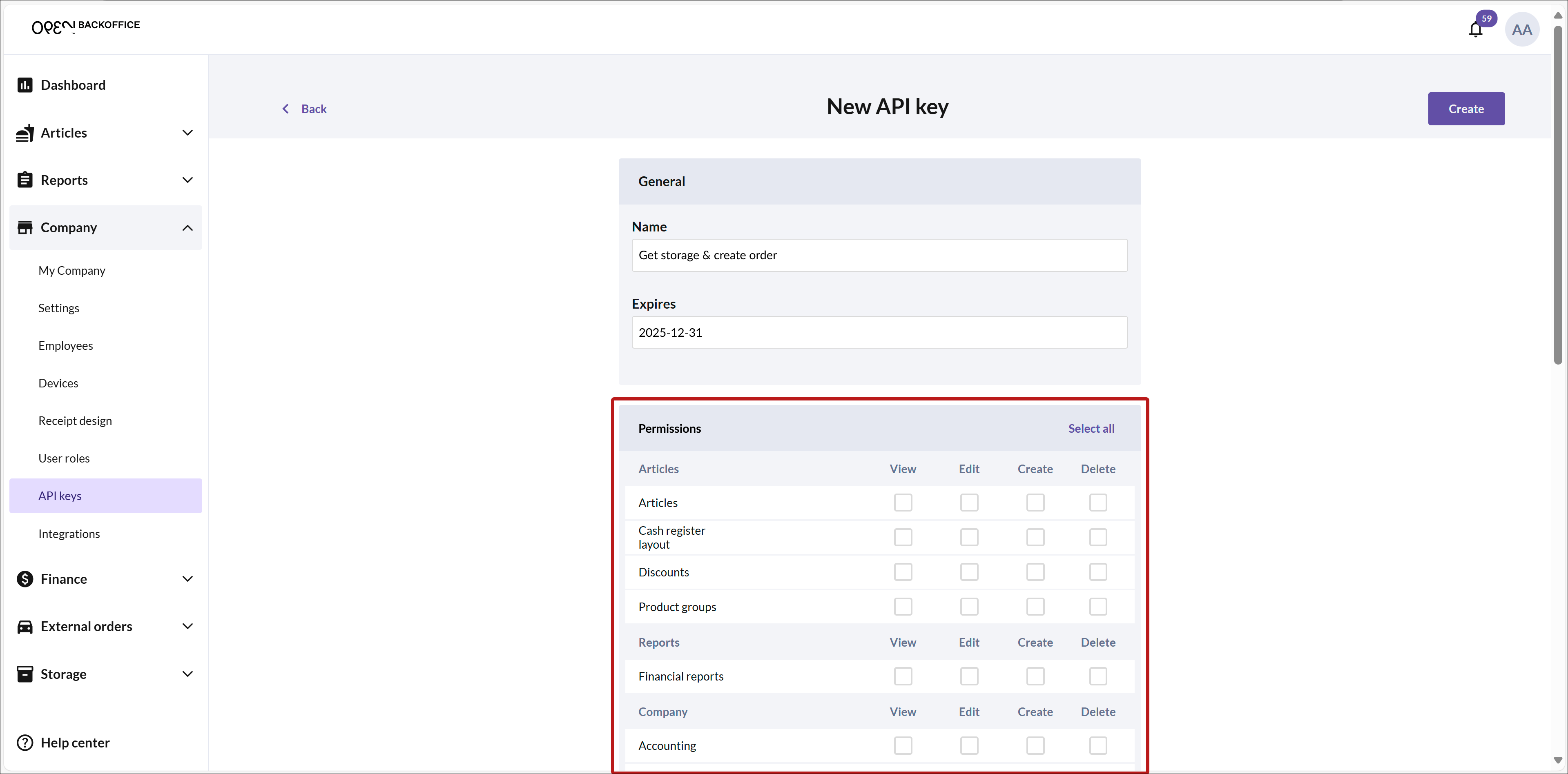Open notifications bell icon

[x=1475, y=29]
